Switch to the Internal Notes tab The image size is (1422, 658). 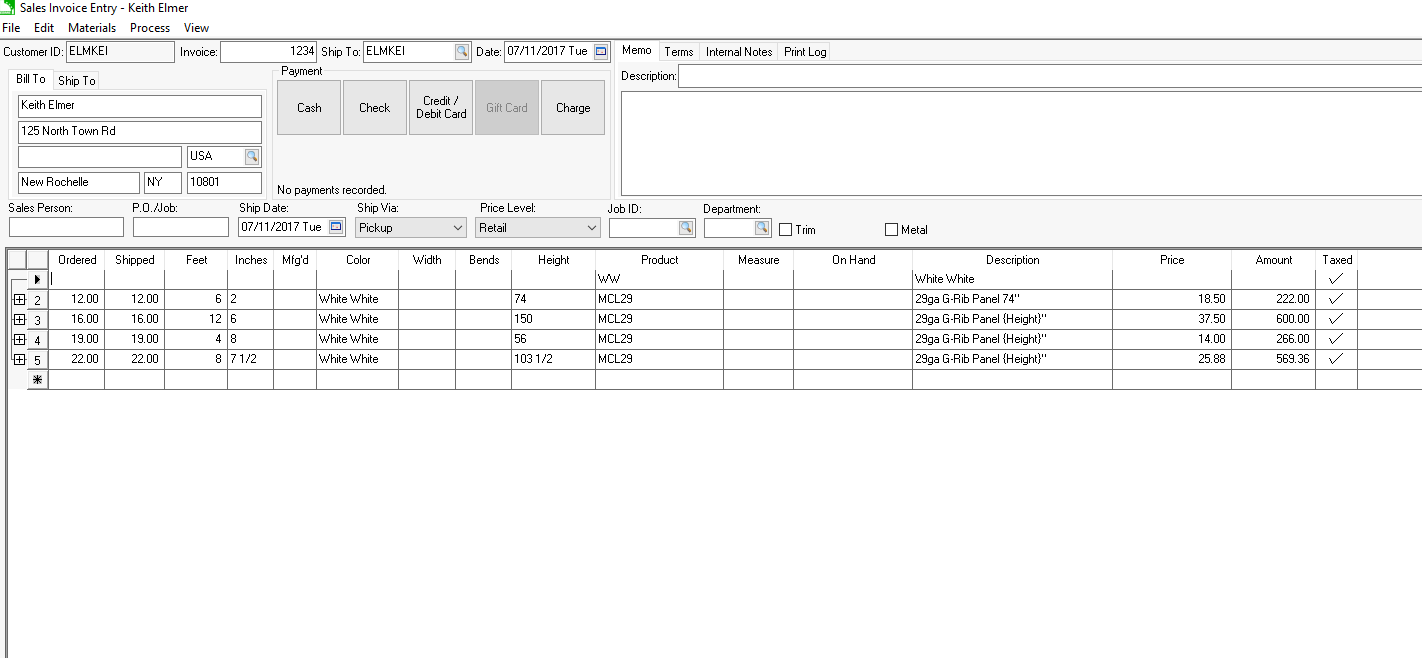pos(739,51)
